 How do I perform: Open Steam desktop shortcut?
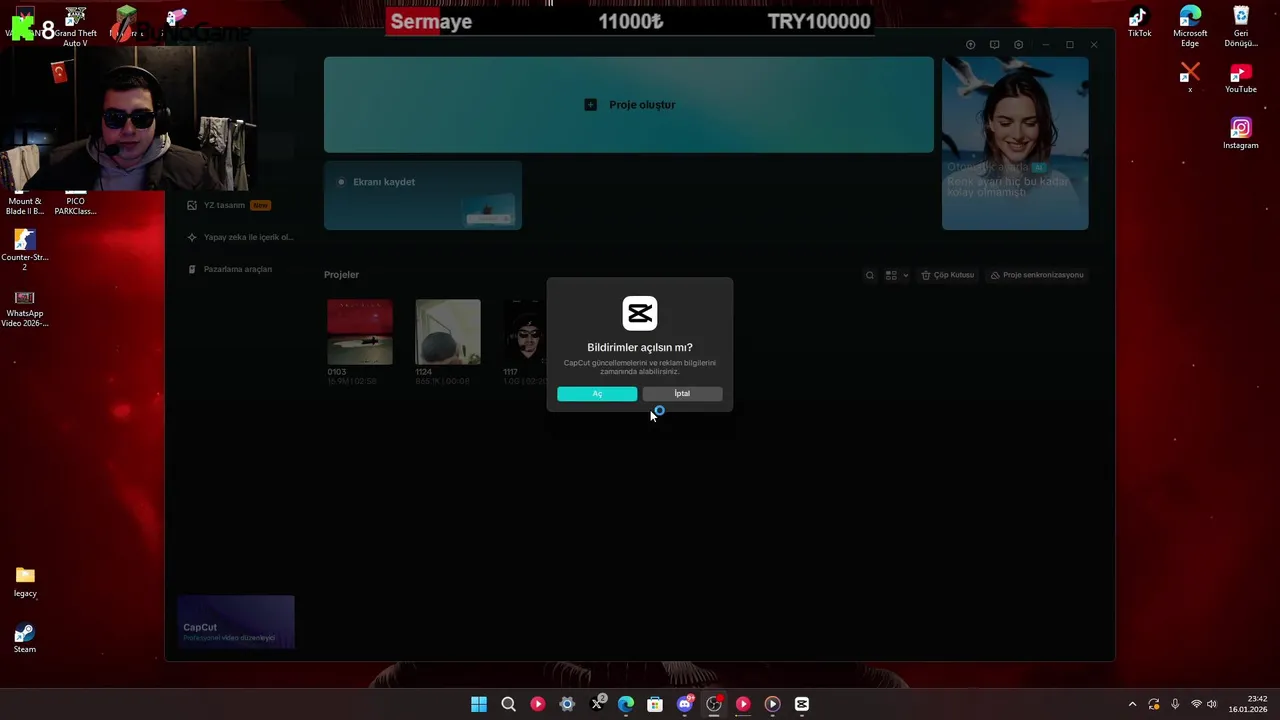click(x=25, y=638)
